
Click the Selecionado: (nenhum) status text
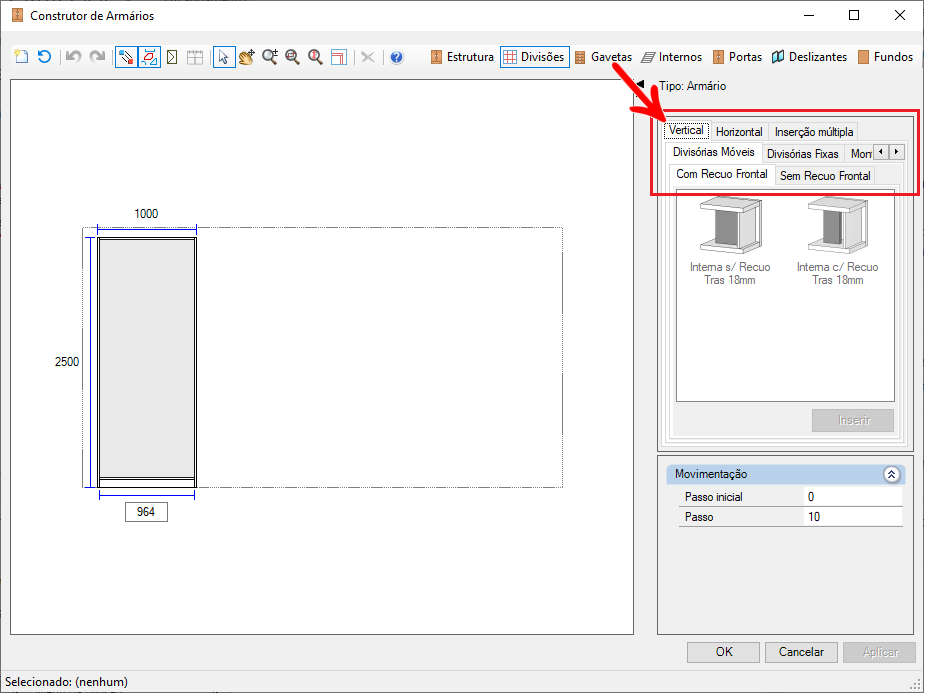[x=66, y=682]
